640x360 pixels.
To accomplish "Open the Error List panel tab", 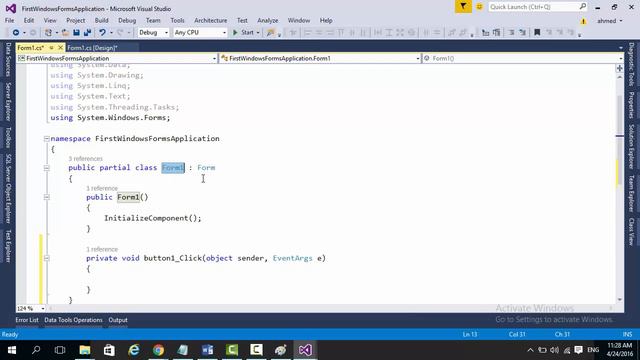I will (x=27, y=320).
